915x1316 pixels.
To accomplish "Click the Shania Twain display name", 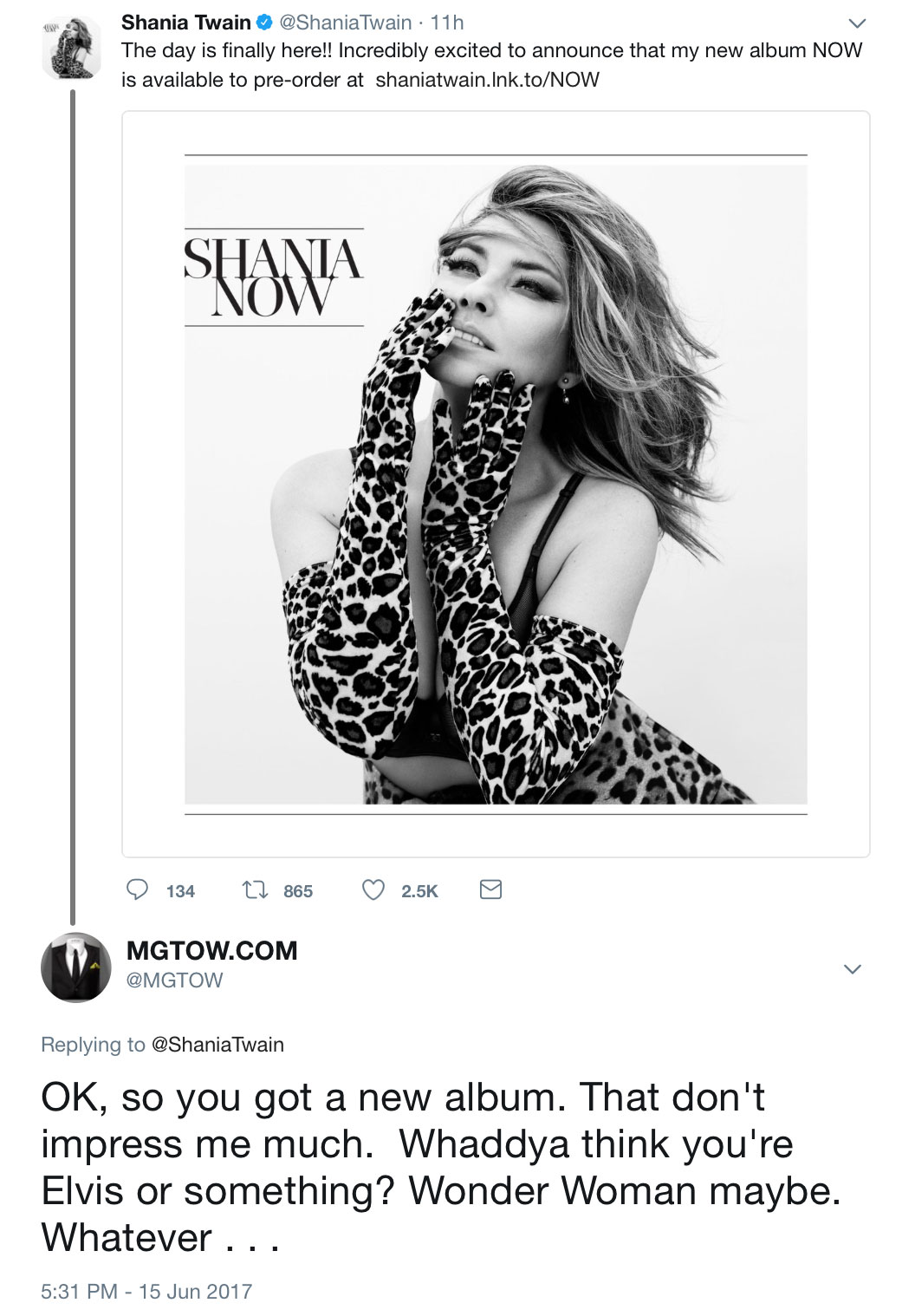I will point(185,23).
